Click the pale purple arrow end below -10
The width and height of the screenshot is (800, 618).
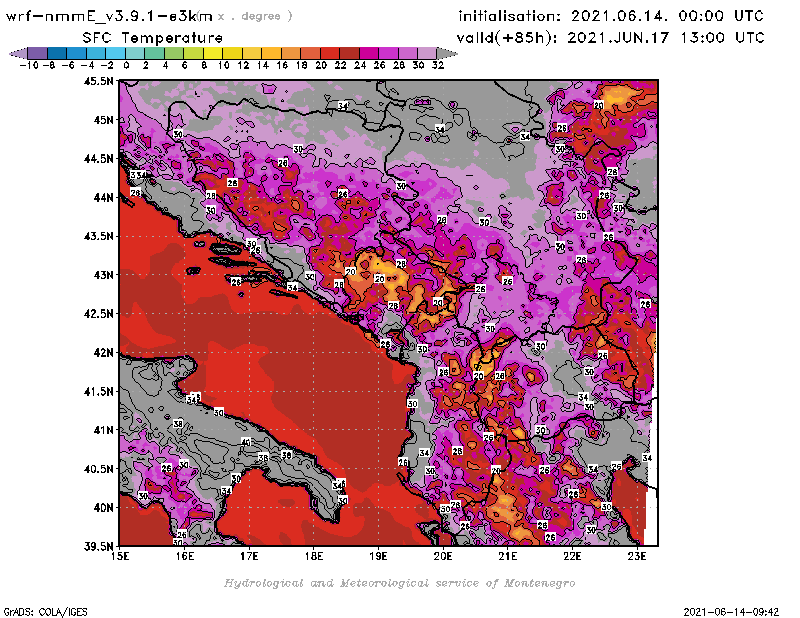tap(19, 53)
